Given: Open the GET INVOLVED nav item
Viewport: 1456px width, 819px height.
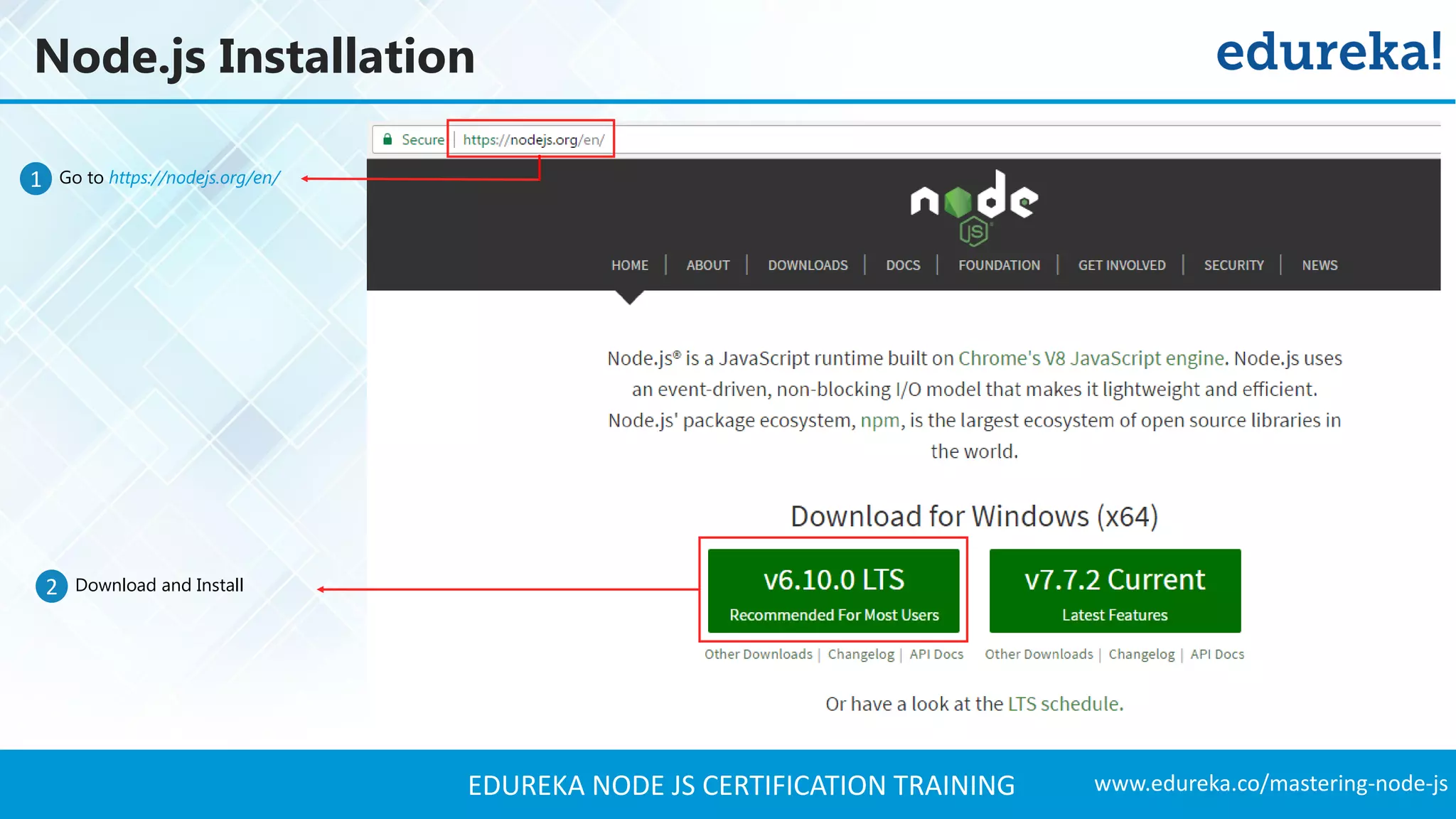Looking at the screenshot, I should click(1122, 265).
